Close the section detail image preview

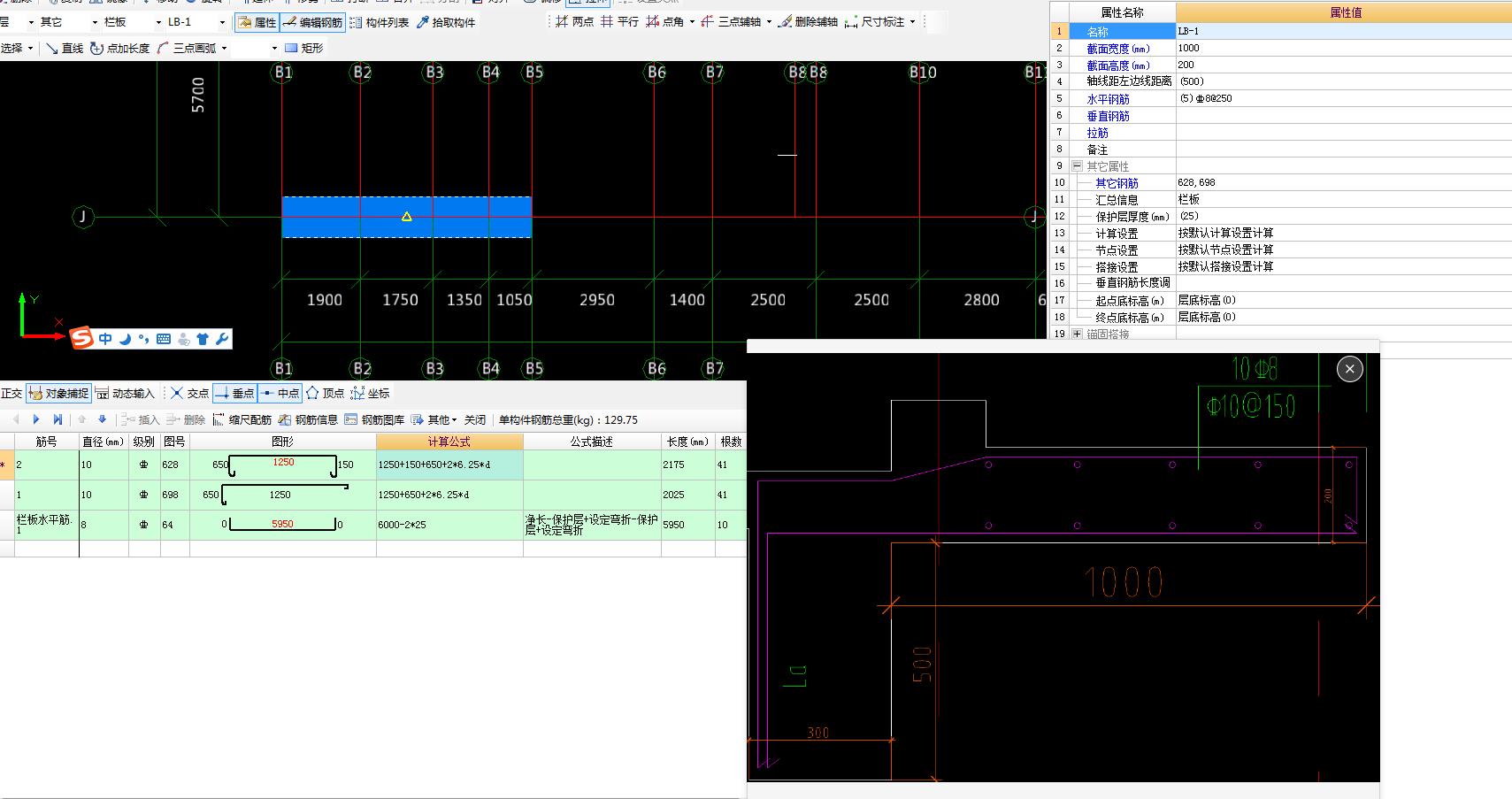(x=1349, y=369)
